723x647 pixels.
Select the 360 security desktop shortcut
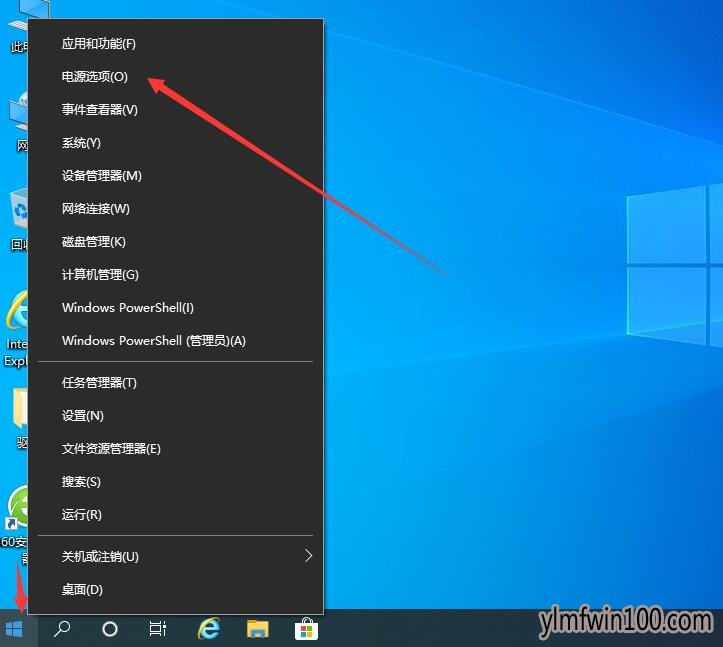point(17,523)
